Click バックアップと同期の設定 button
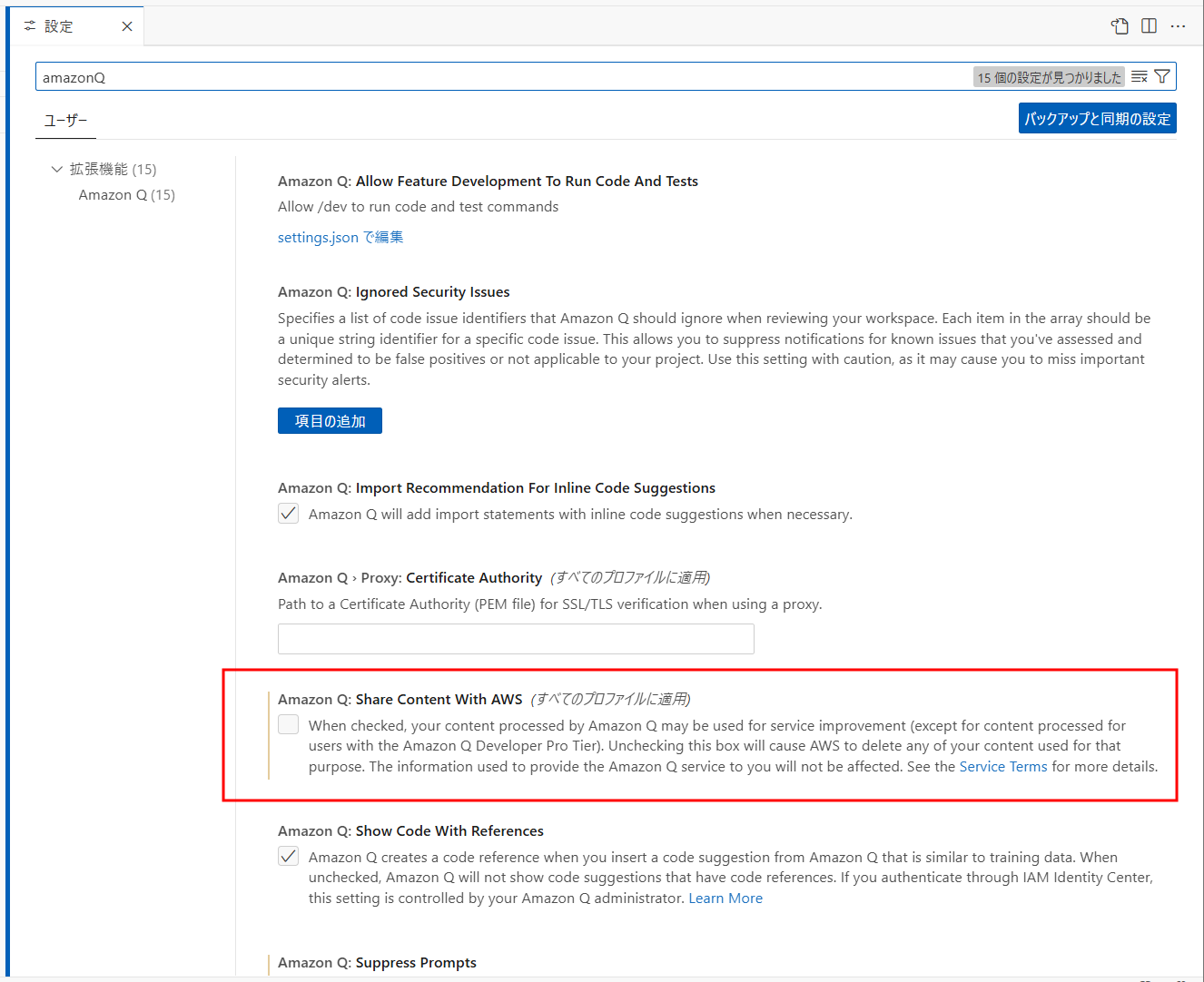The height and width of the screenshot is (982, 1204). [1098, 118]
